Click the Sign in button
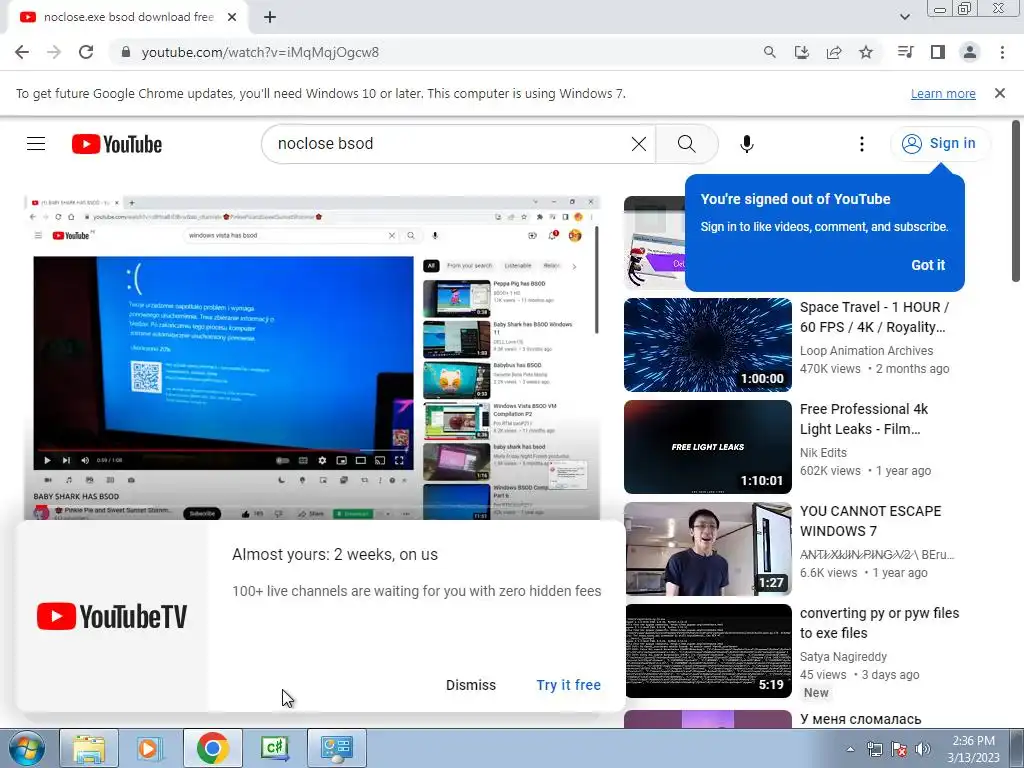 (939, 143)
